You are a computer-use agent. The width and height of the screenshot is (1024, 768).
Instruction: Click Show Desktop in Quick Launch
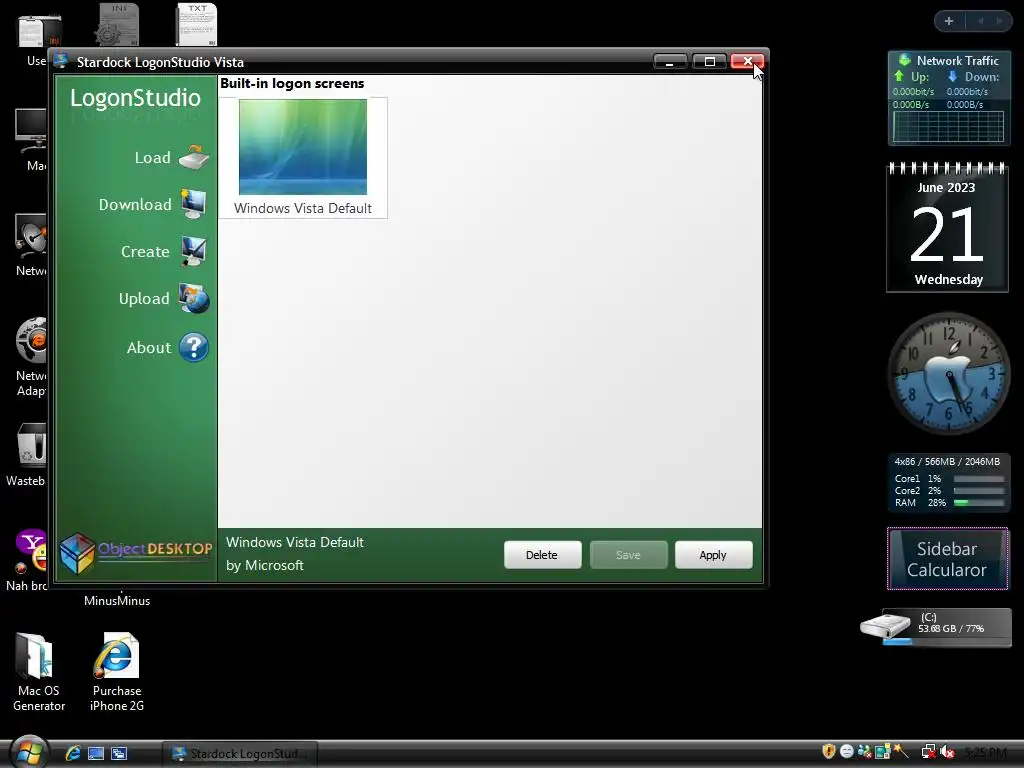coord(96,753)
